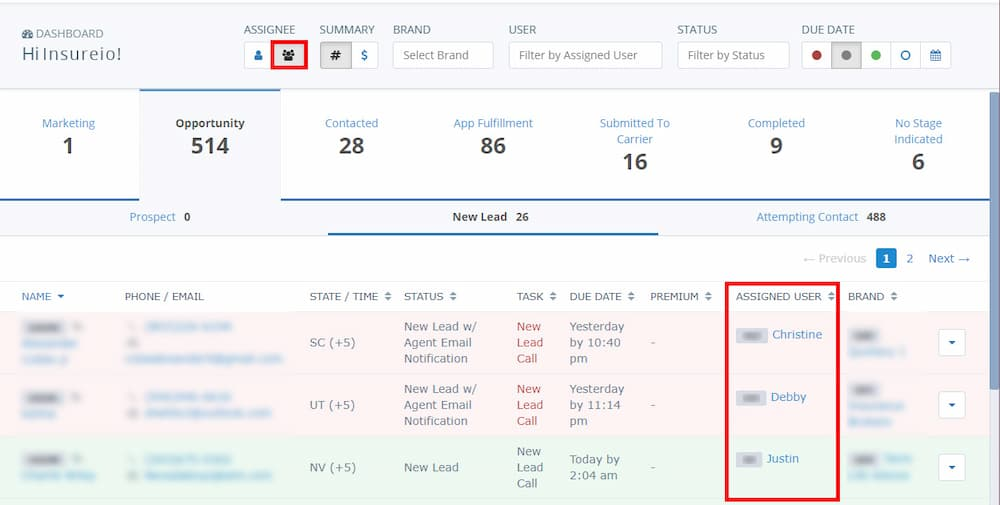Screen dimensions: 1000x505
Task: Click 'Today by 2:04 am' due date
Action: 594,467
